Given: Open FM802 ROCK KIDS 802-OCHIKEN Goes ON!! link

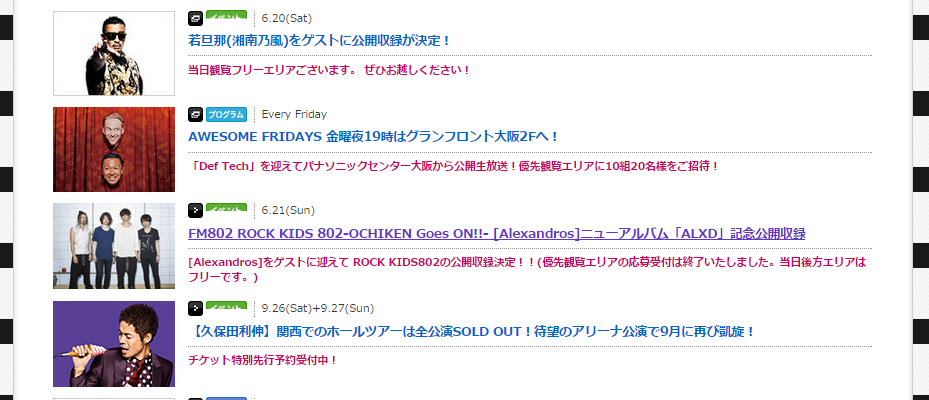Looking at the screenshot, I should pyautogui.click(x=496, y=233).
